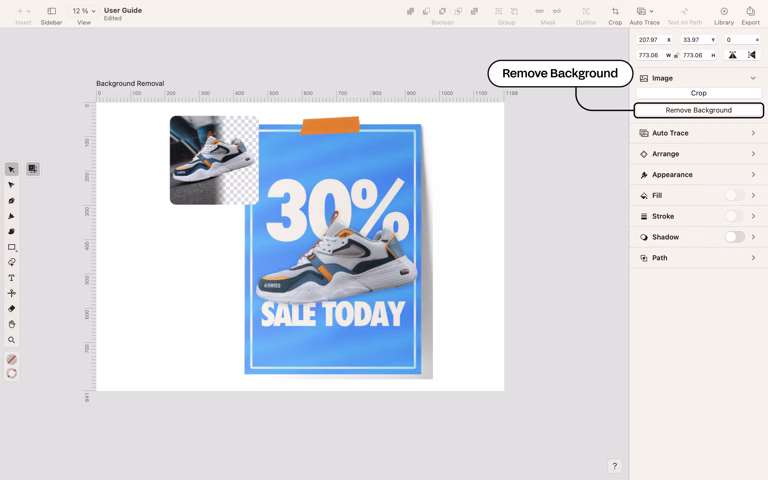Open the 12 % zoom View dropdown
Screen dimensions: 768x480
tap(84, 11)
